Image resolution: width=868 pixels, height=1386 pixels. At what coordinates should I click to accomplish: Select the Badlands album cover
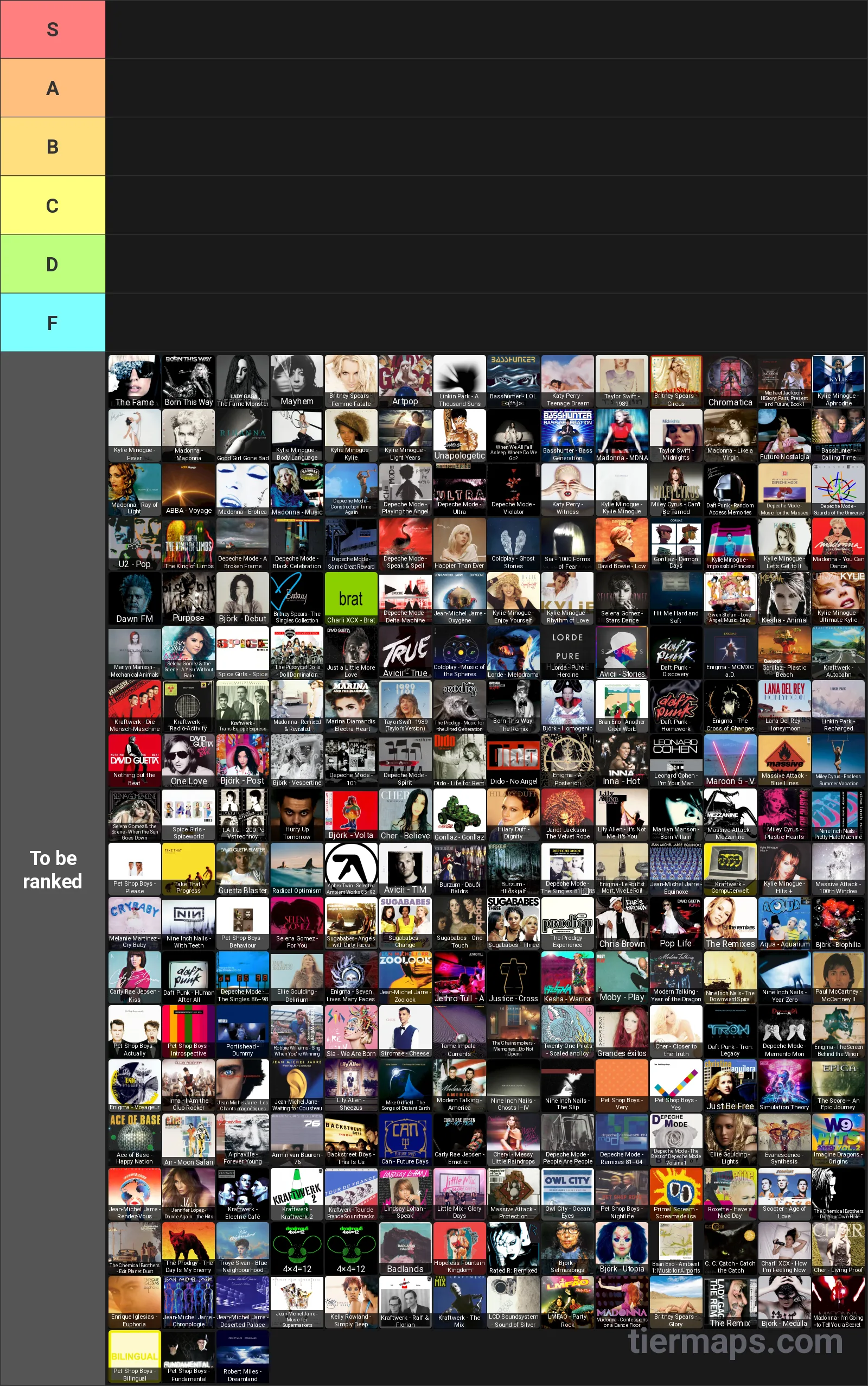pyautogui.click(x=405, y=1248)
